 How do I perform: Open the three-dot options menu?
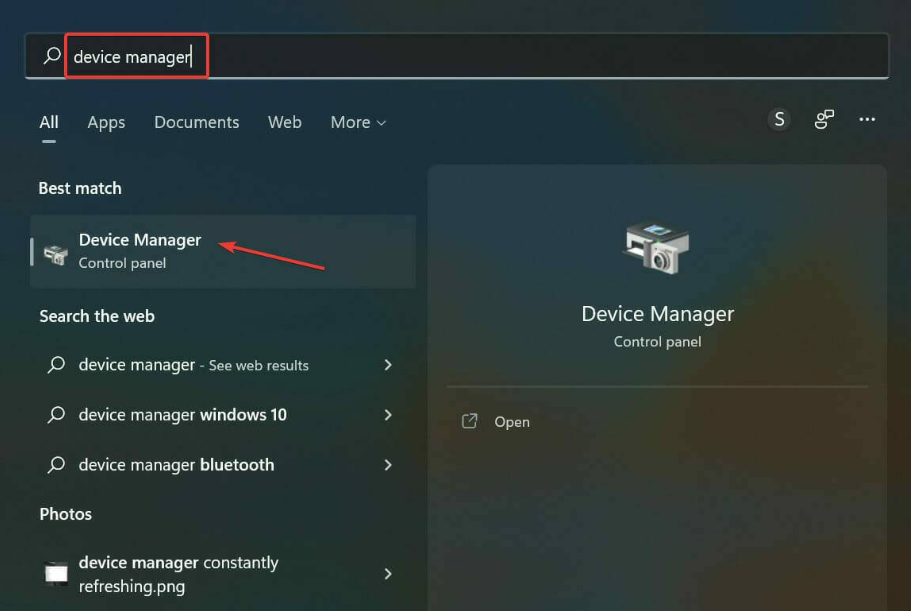pyautogui.click(x=867, y=120)
